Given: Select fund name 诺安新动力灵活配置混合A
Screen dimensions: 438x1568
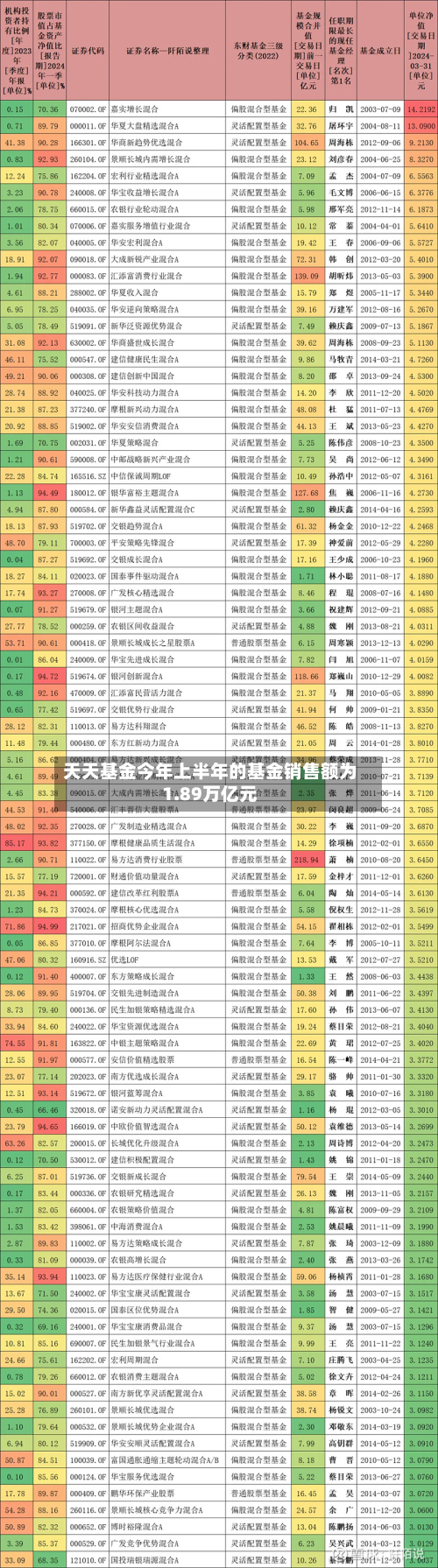Looking at the screenshot, I should (x=156, y=1111).
